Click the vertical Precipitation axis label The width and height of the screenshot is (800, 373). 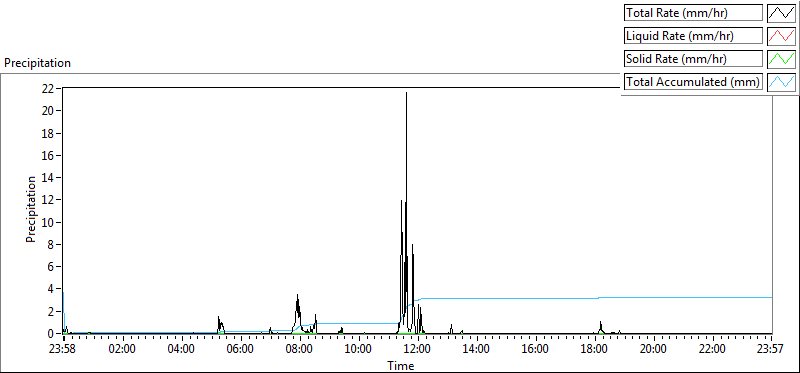click(31, 209)
